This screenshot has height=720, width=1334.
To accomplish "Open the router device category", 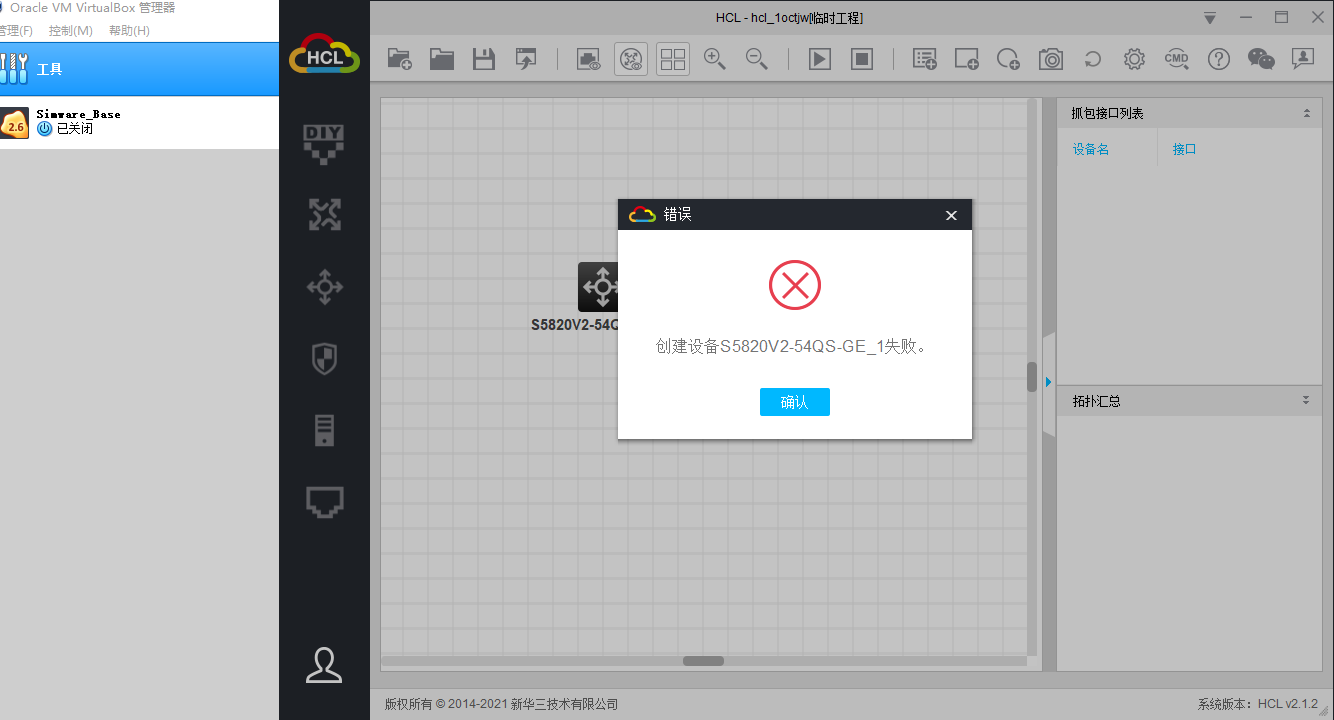I will pyautogui.click(x=324, y=215).
